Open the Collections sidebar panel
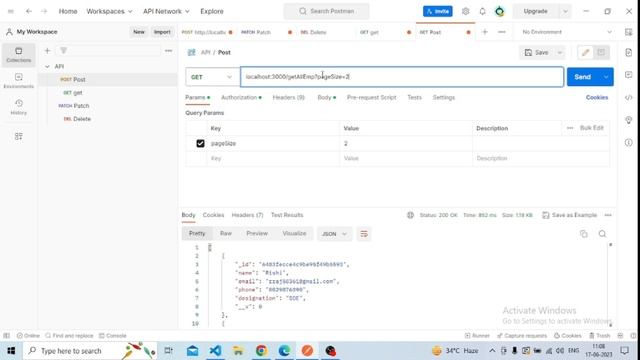This screenshot has width=640, height=360. pos(18,55)
